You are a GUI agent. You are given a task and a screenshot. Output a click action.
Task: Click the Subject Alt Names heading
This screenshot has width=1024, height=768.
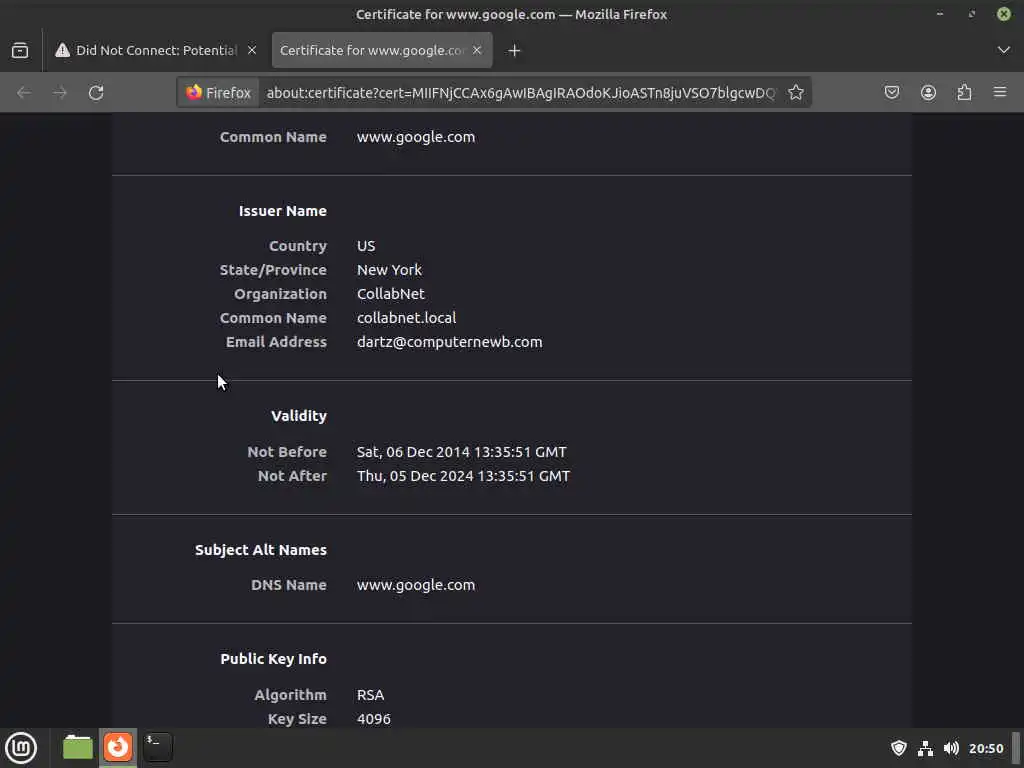coord(261,550)
